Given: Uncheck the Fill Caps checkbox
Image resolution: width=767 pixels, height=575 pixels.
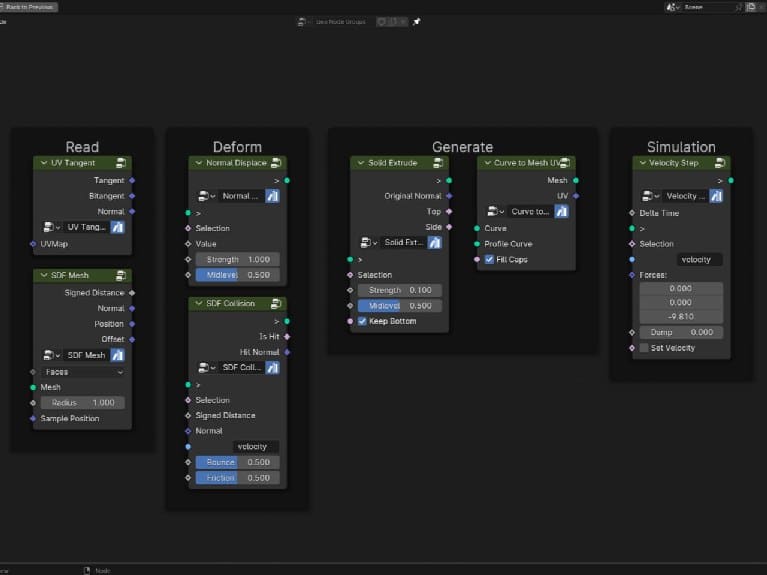Looking at the screenshot, I should (489, 260).
